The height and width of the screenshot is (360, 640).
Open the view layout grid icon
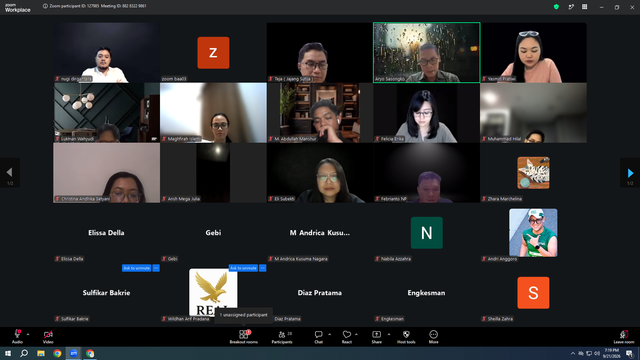point(584,7)
